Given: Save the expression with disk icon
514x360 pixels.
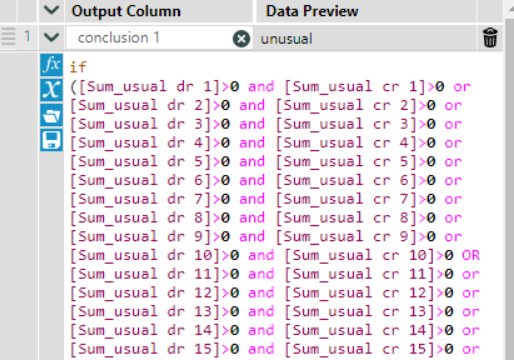Looking at the screenshot, I should [51, 140].
